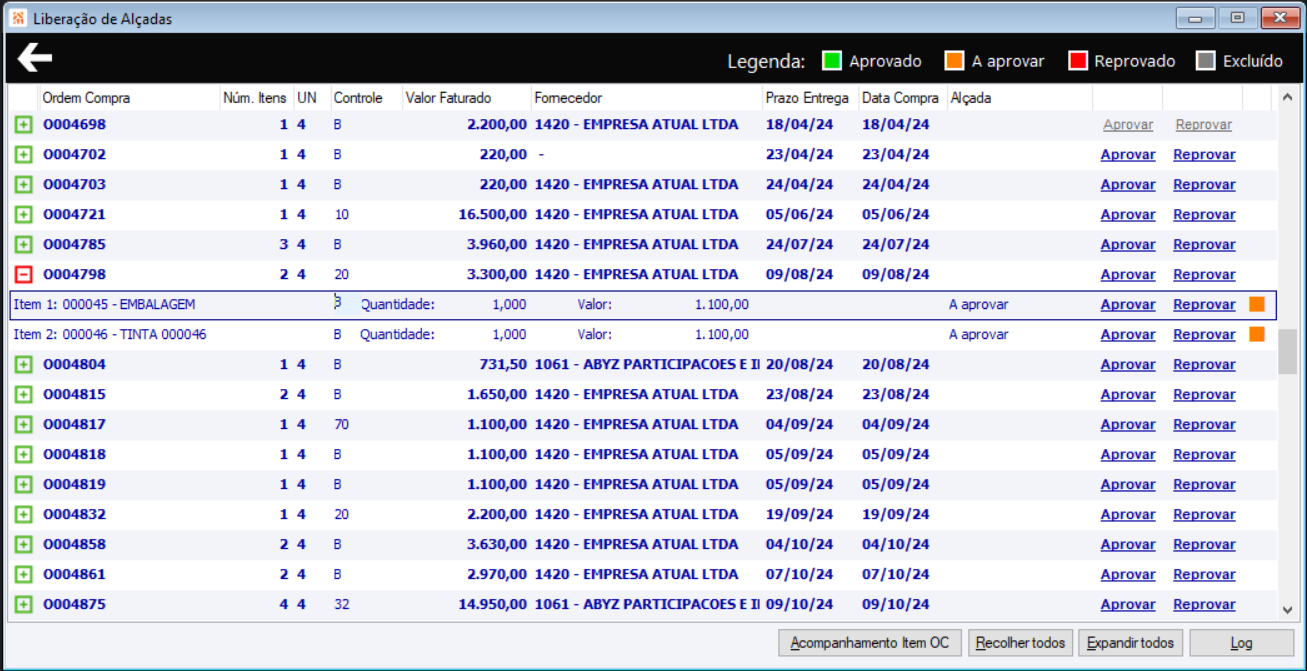Click scrollbar up arrow in orders list

point(1288,98)
